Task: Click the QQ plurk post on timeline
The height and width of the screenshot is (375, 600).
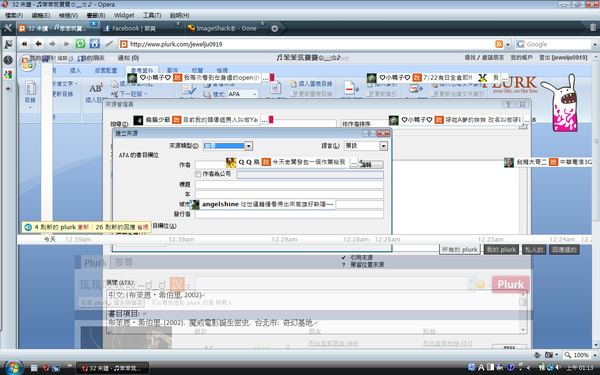Action: coord(292,162)
